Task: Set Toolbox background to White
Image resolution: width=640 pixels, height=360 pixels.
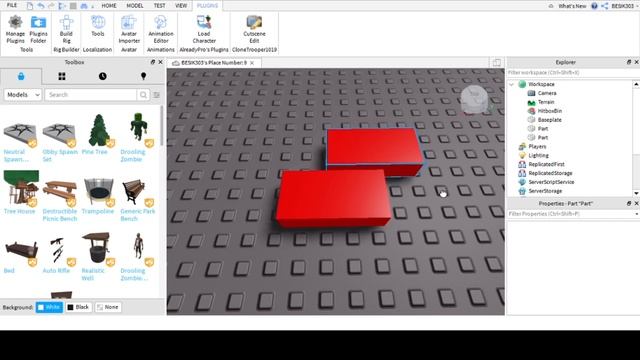Action: click(49, 307)
